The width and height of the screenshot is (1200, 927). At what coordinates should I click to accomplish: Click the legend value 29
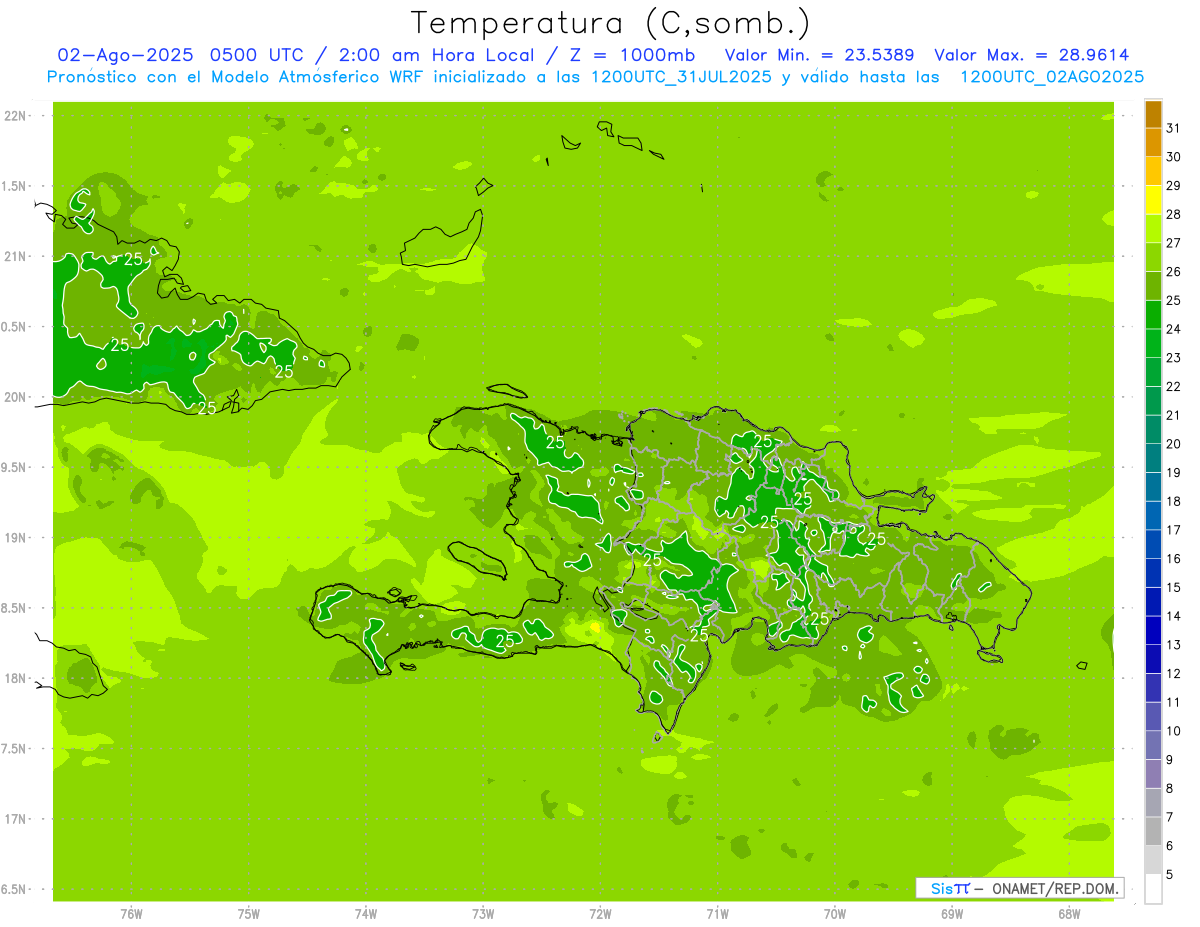1174,185
